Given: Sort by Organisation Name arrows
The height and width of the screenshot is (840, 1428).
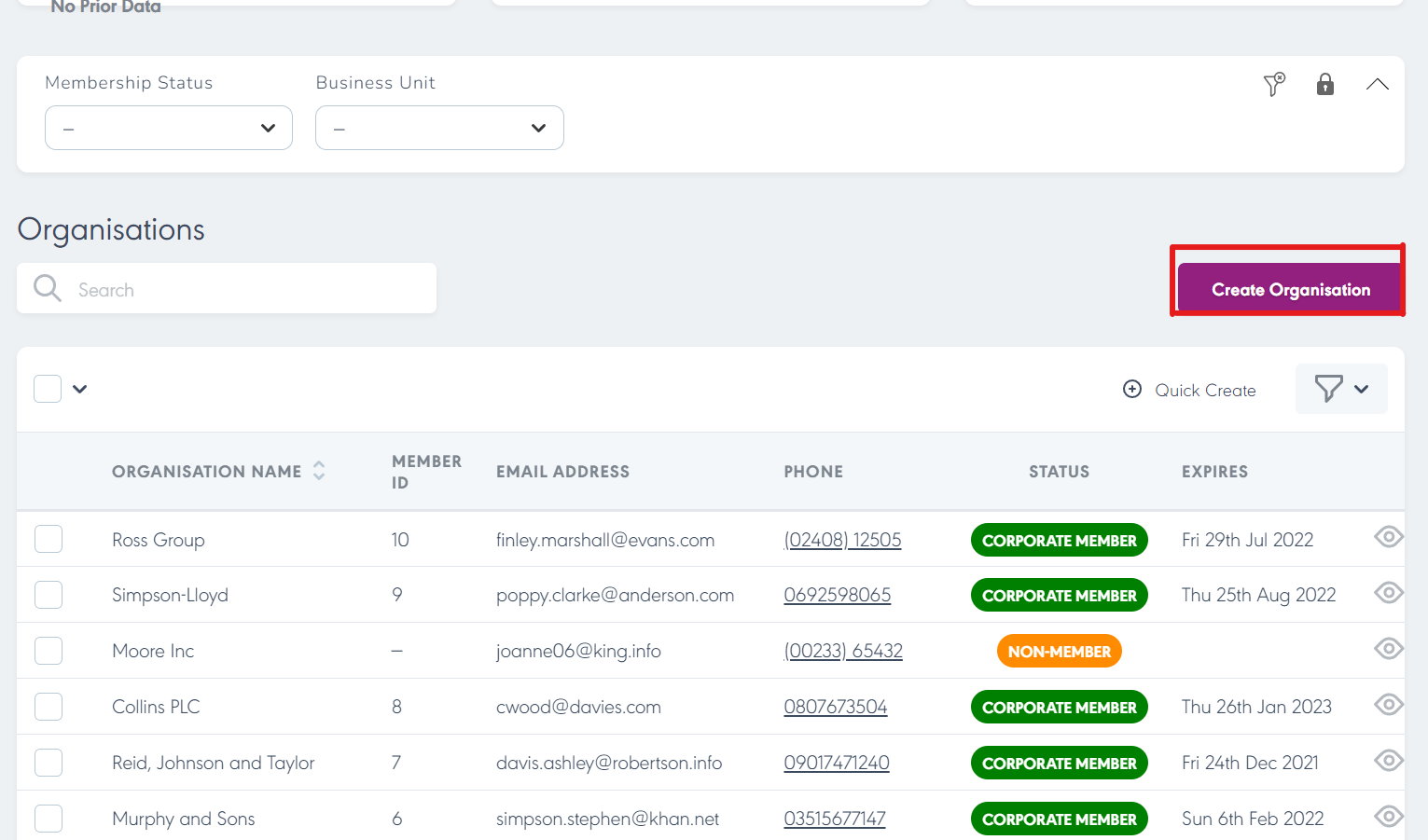Looking at the screenshot, I should click(319, 471).
